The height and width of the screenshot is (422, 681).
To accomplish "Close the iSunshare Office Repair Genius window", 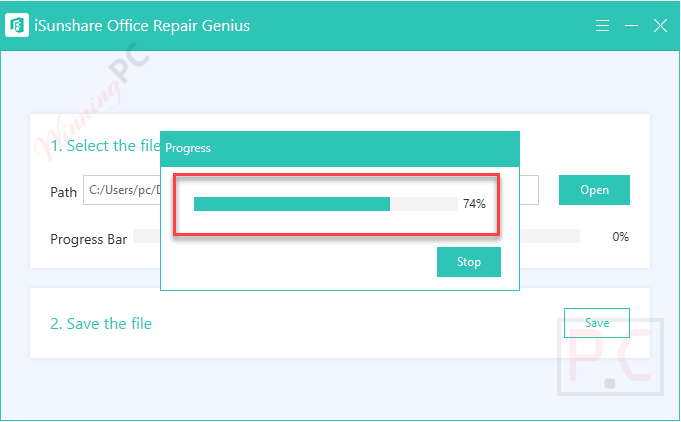I will [x=660, y=26].
